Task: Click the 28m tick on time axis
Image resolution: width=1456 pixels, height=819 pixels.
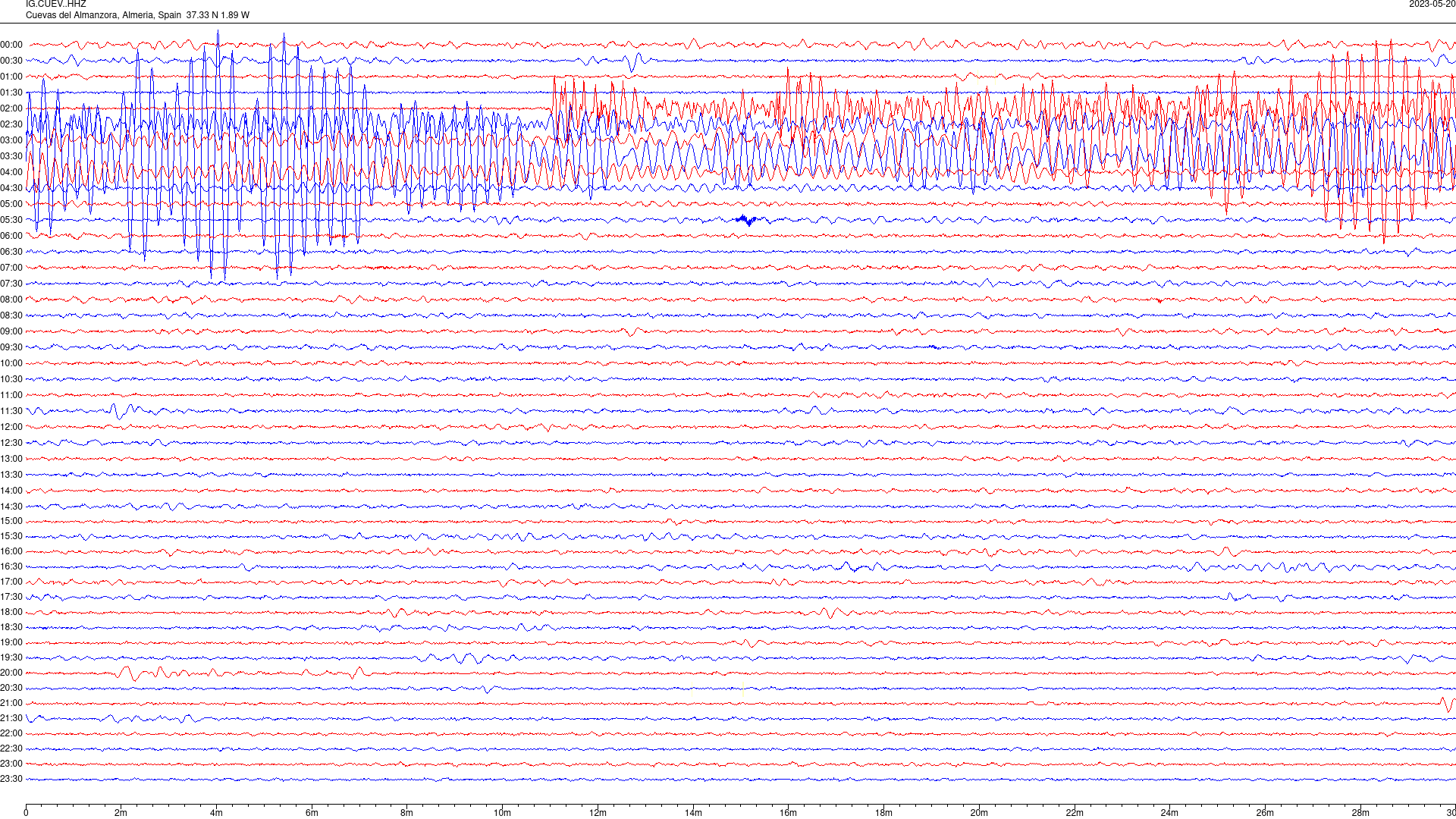Action: pyautogui.click(x=1360, y=813)
